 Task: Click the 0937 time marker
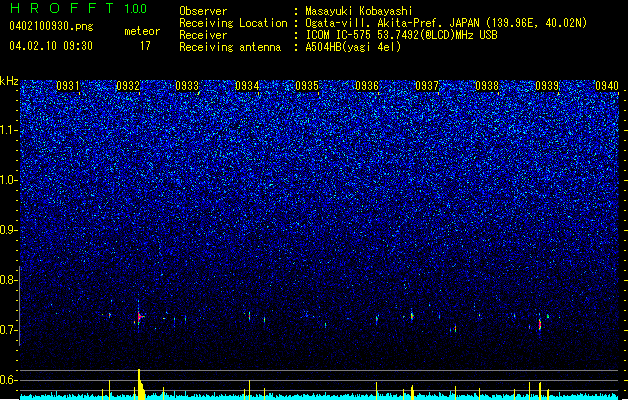click(427, 86)
